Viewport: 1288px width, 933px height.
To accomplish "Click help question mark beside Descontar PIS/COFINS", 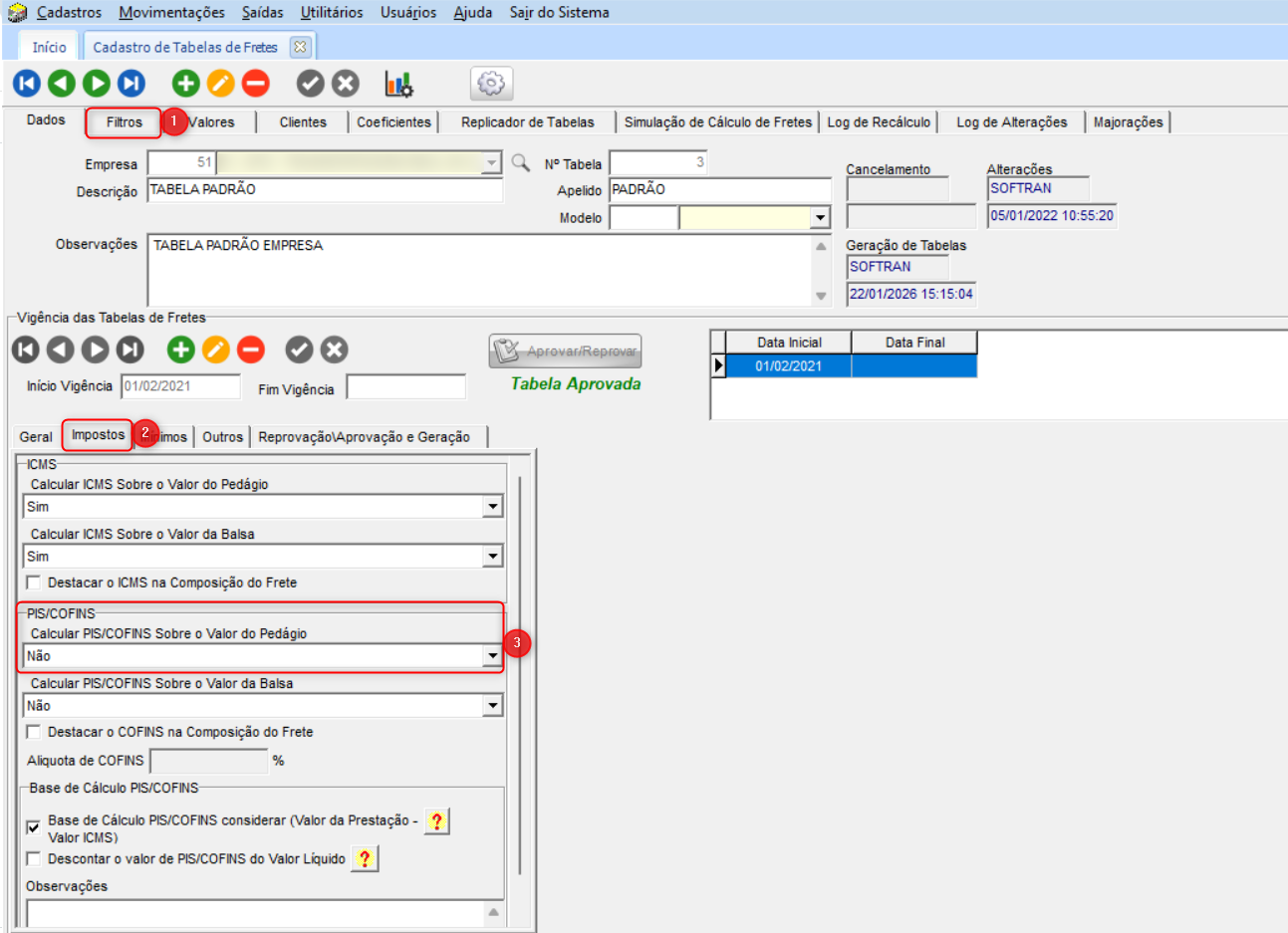I will point(365,858).
